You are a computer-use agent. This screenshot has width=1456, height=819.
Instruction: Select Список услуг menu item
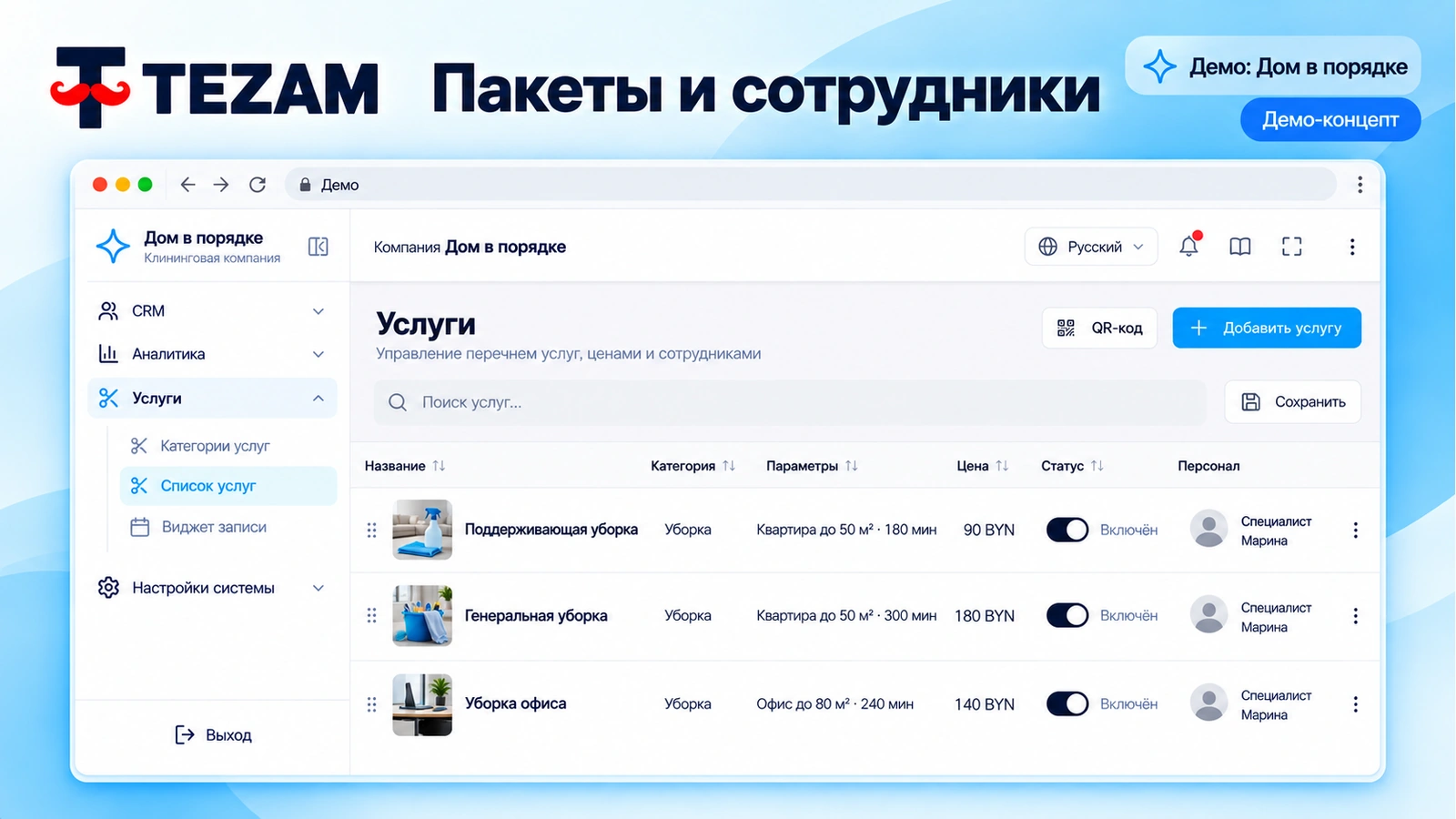[x=228, y=486]
